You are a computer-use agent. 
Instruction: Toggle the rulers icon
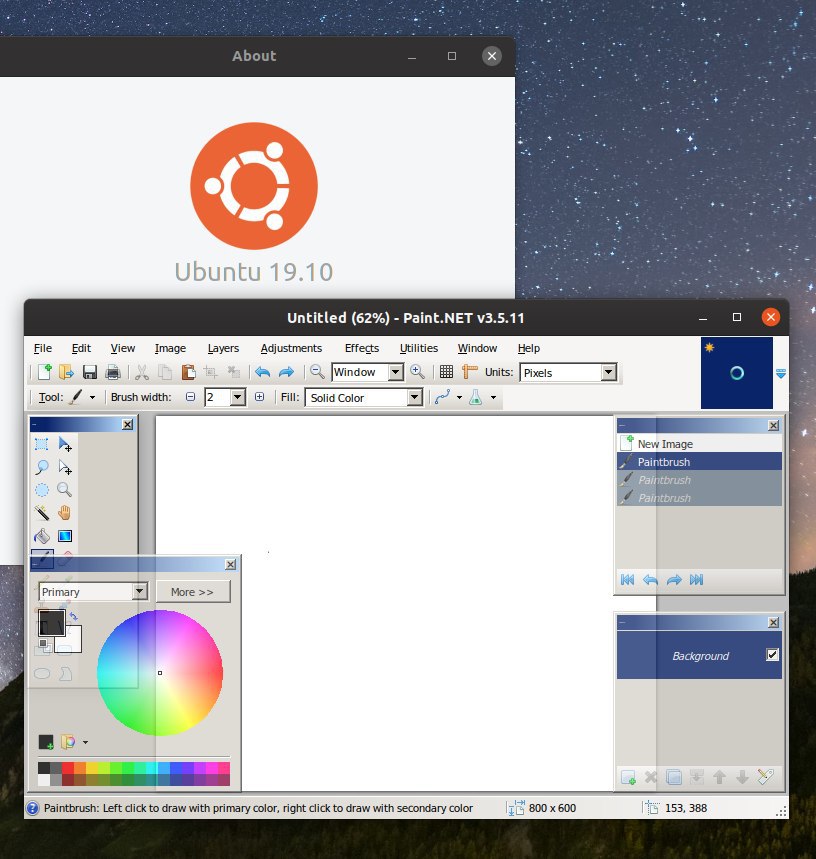(x=469, y=372)
